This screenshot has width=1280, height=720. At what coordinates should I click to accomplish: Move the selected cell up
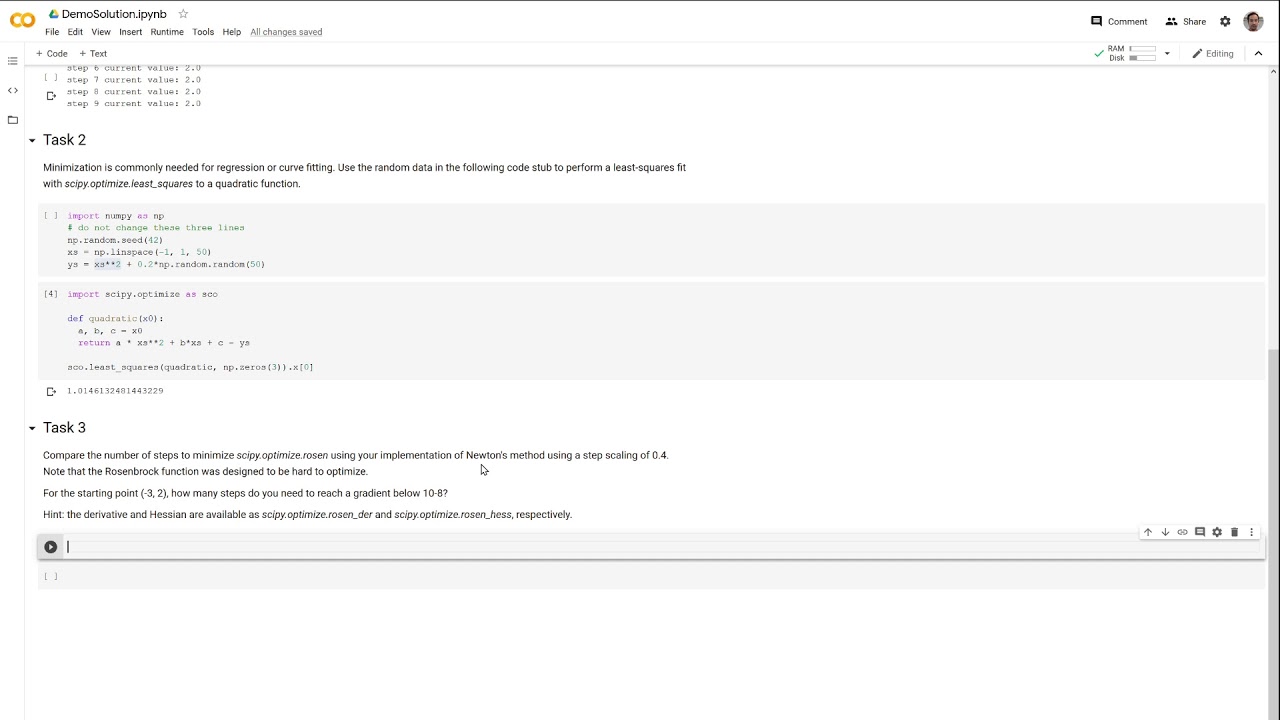pos(1148,532)
